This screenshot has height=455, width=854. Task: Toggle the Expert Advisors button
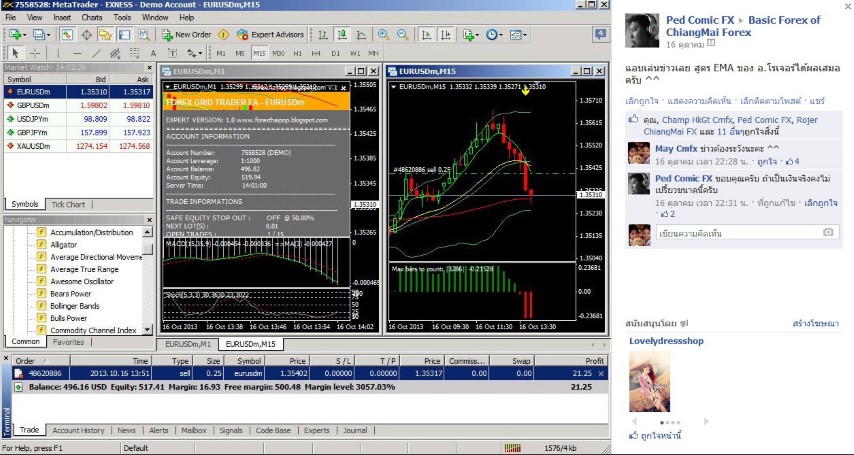(270, 34)
